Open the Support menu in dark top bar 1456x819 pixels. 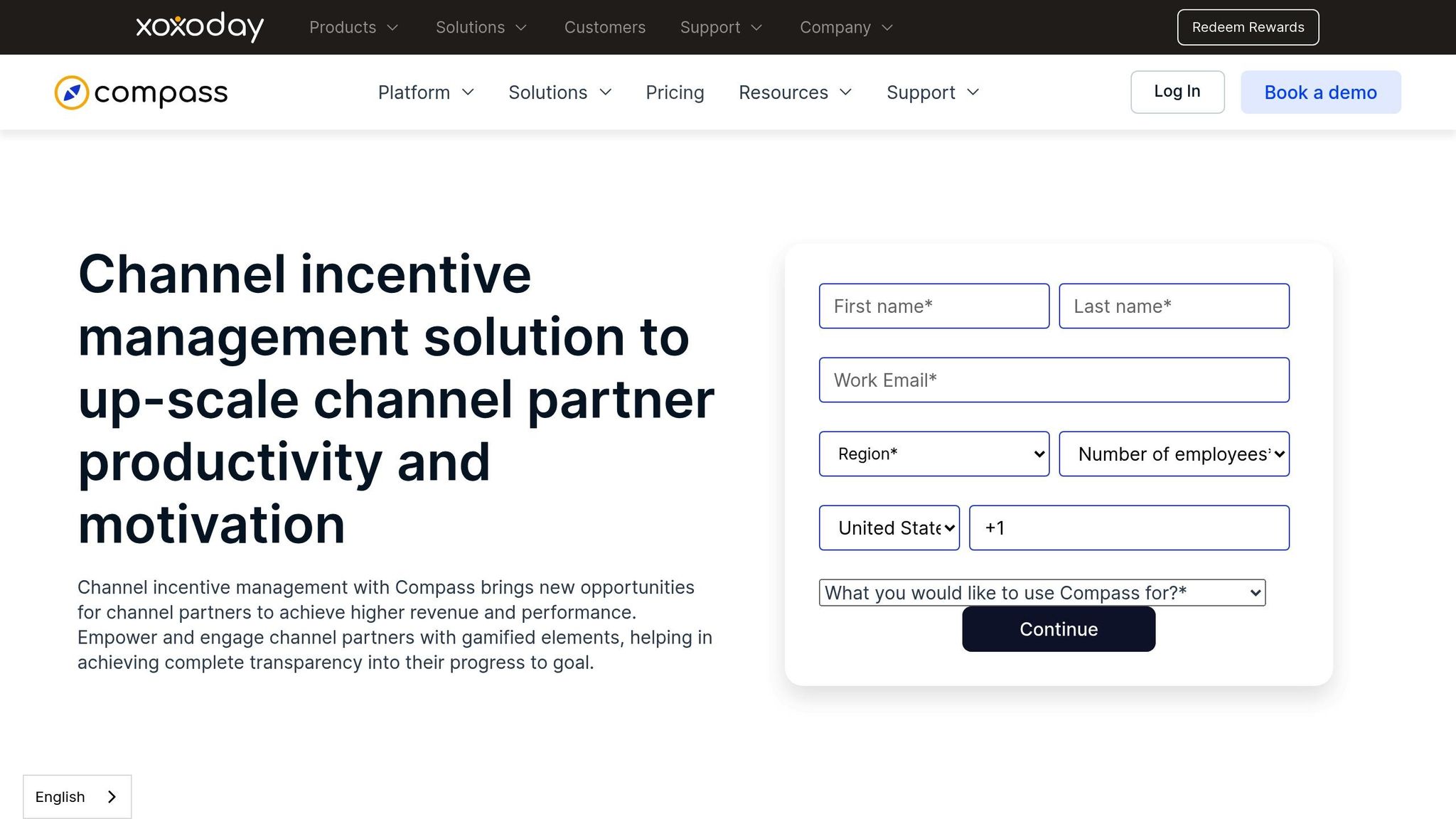pyautogui.click(x=721, y=27)
